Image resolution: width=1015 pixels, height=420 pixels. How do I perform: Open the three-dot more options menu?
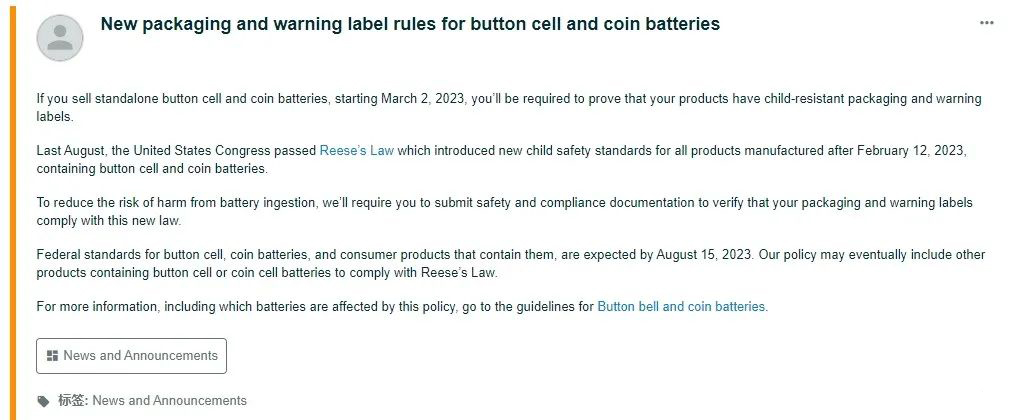[x=987, y=23]
